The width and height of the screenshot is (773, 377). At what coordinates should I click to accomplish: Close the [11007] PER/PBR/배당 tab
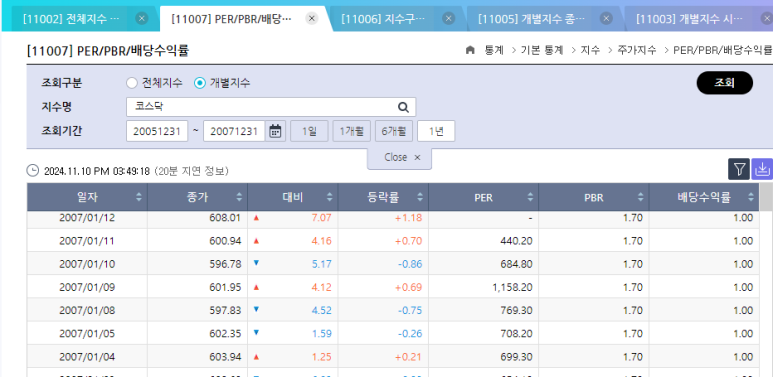coord(312,19)
